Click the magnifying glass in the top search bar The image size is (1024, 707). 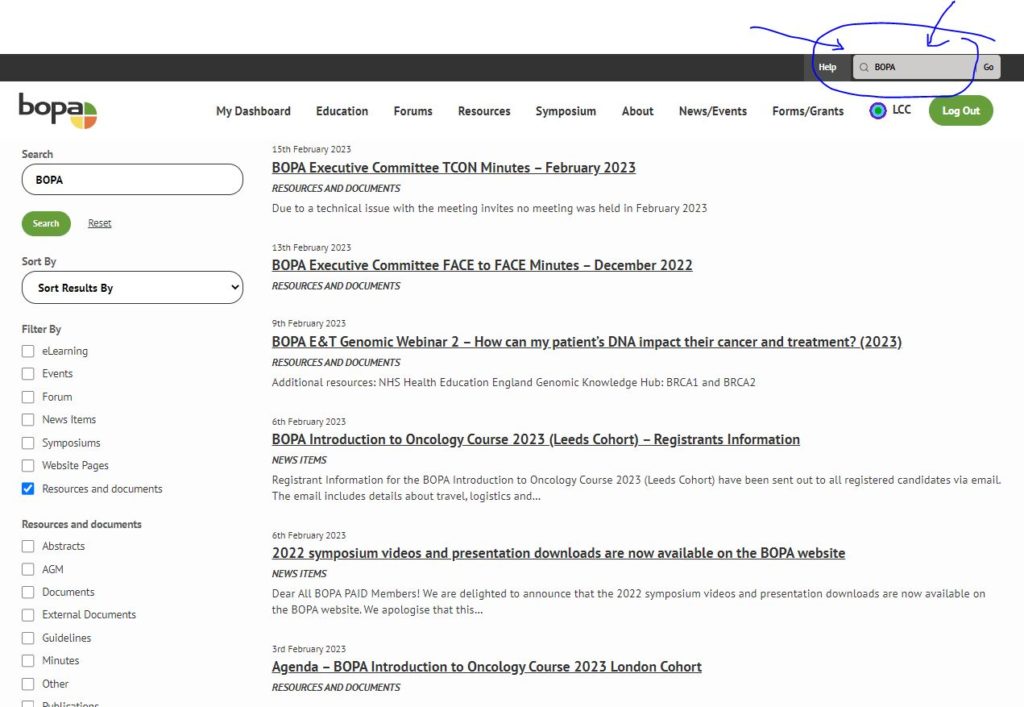point(864,67)
